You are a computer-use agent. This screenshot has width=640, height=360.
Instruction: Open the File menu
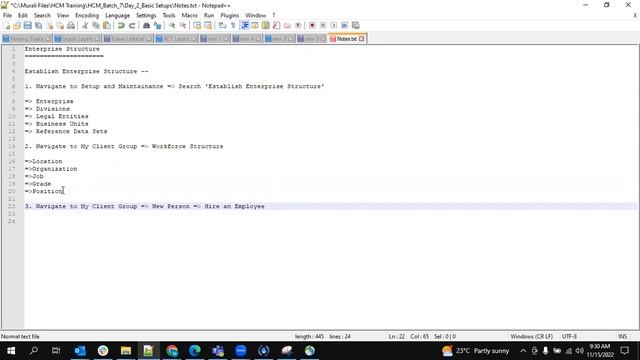[7, 15]
